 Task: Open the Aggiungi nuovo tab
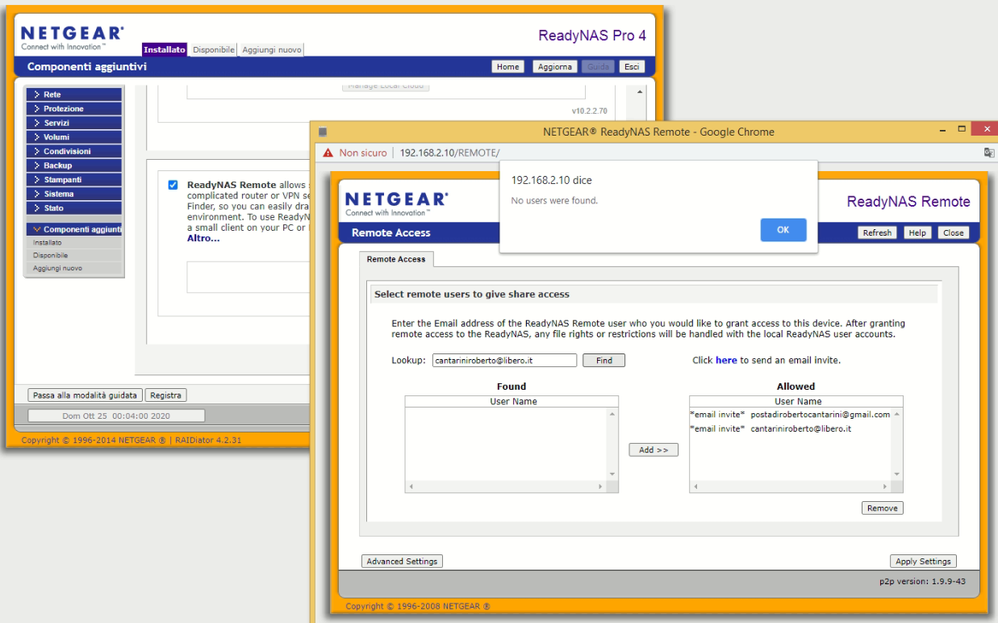point(272,50)
